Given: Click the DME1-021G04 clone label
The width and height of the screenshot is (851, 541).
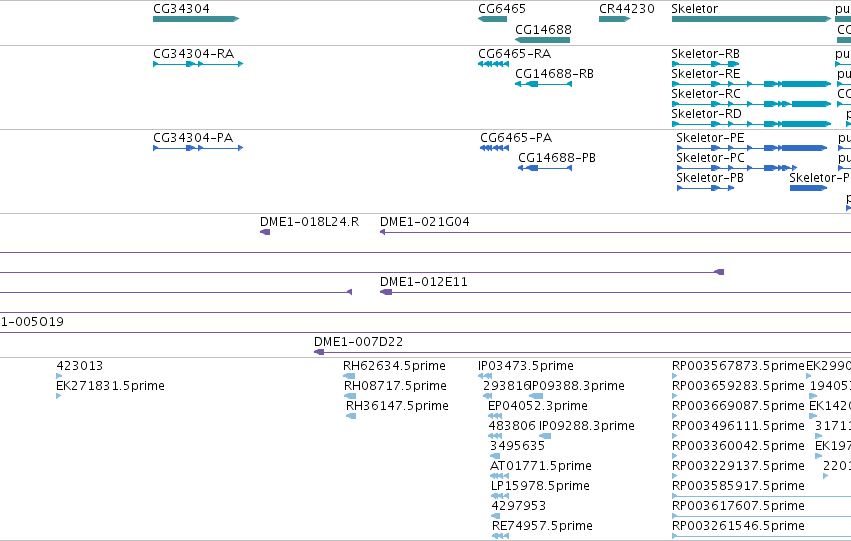Looking at the screenshot, I should [424, 222].
